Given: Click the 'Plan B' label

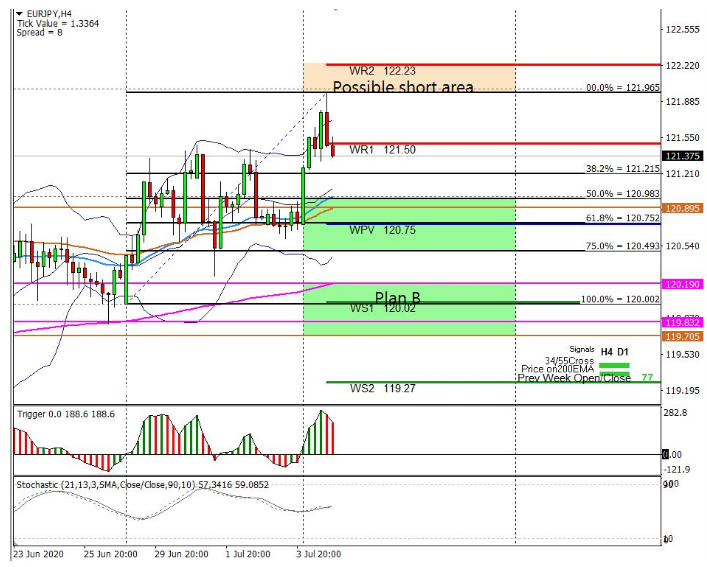Looking at the screenshot, I should [397, 297].
